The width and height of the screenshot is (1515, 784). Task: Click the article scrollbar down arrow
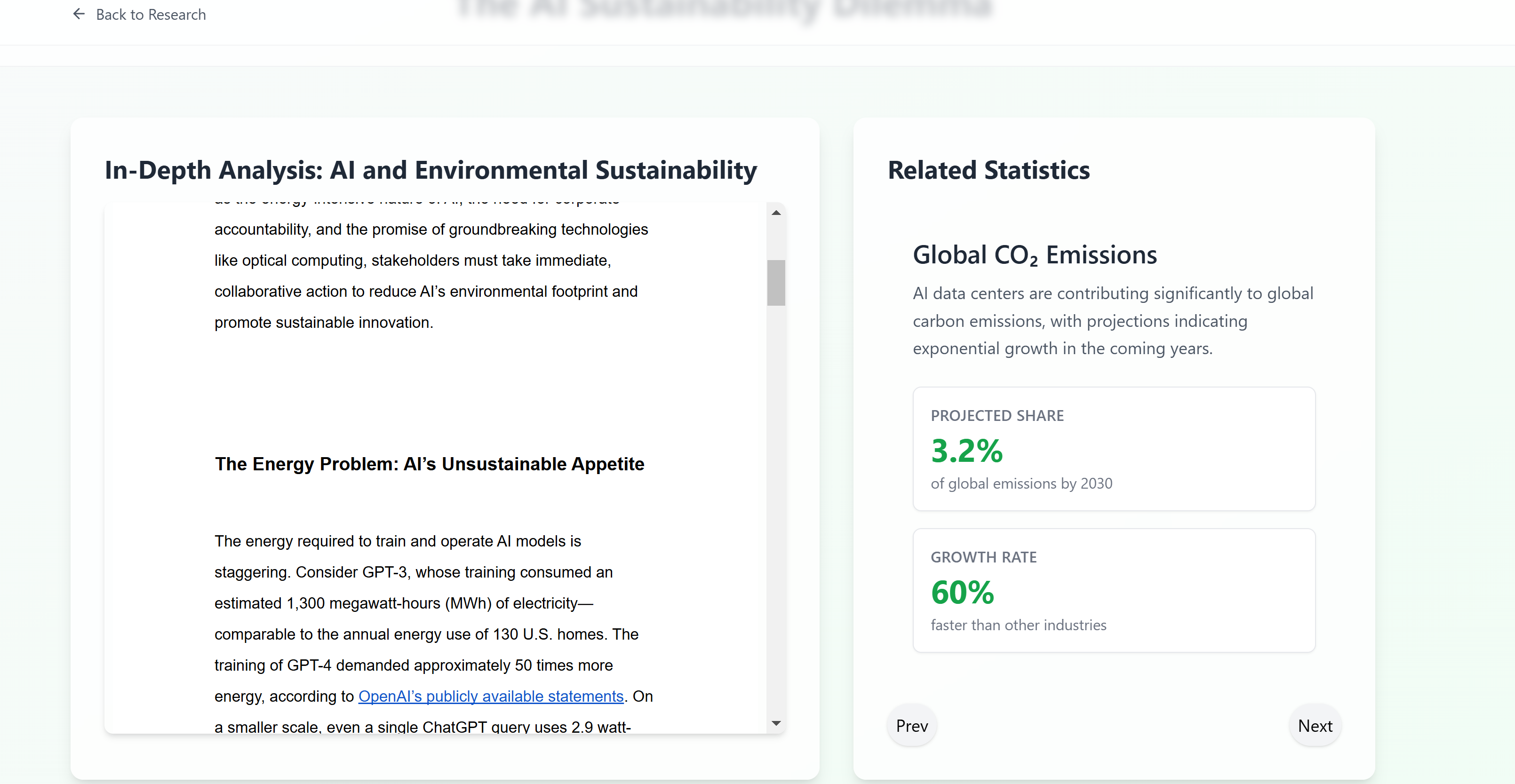776,723
